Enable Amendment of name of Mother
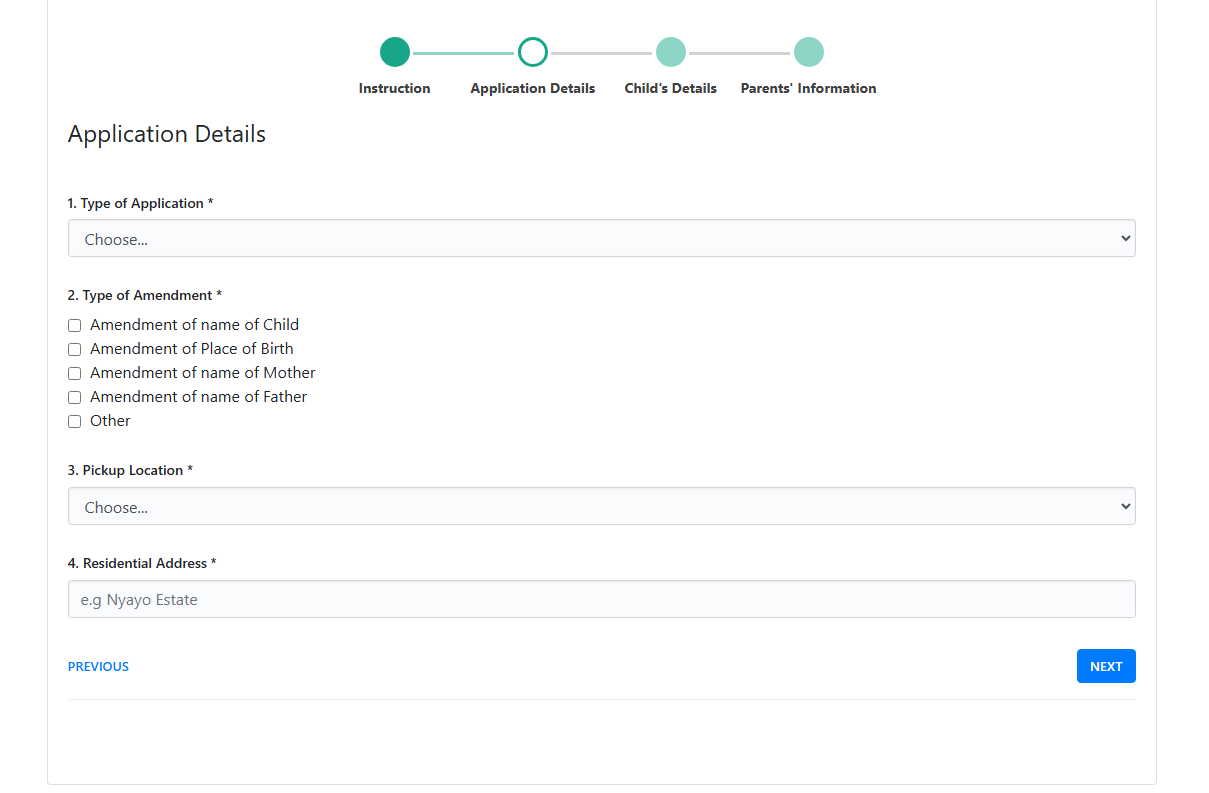Screen dimensions: 1209x793 (74, 373)
